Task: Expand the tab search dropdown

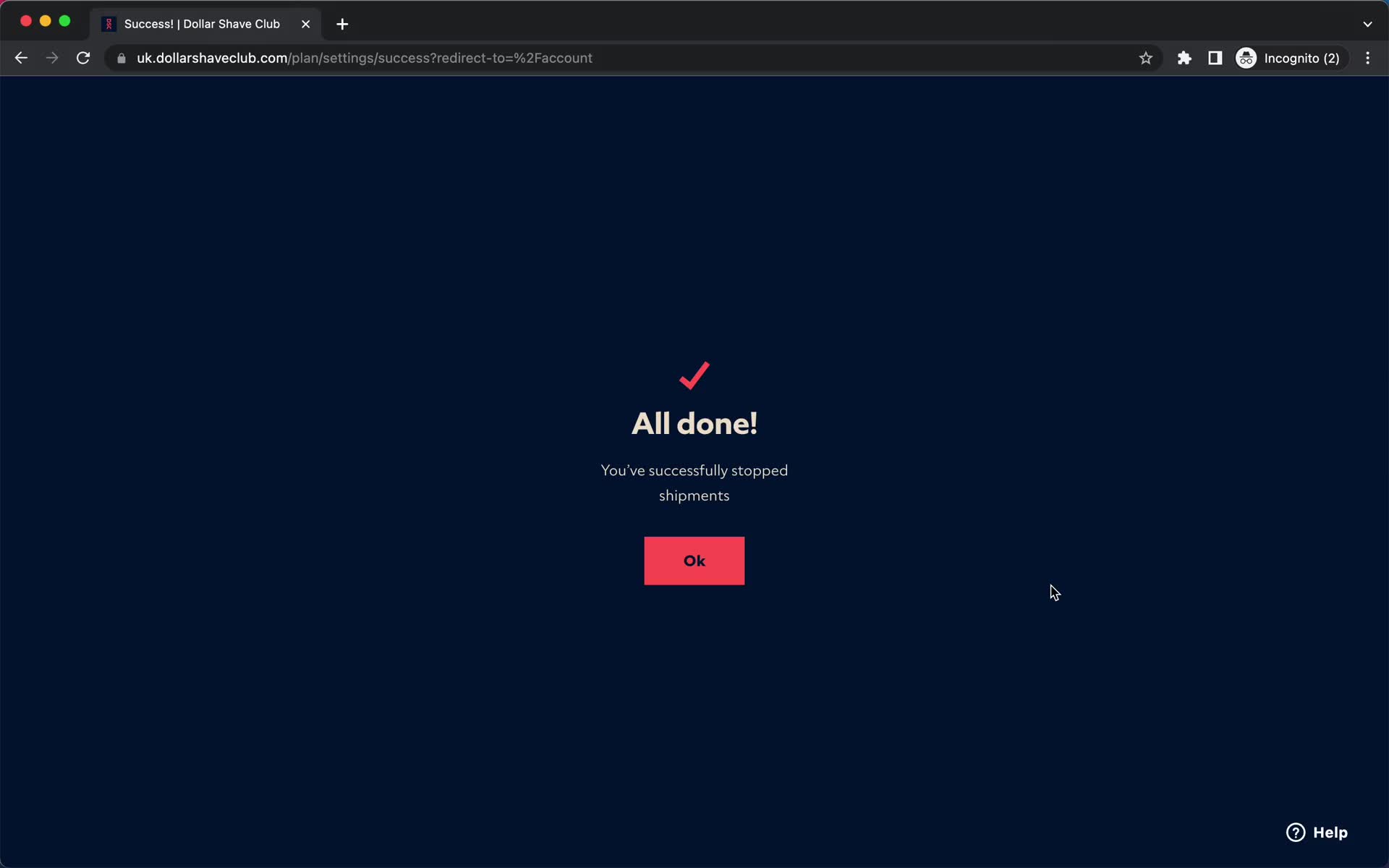Action: click(1367, 24)
